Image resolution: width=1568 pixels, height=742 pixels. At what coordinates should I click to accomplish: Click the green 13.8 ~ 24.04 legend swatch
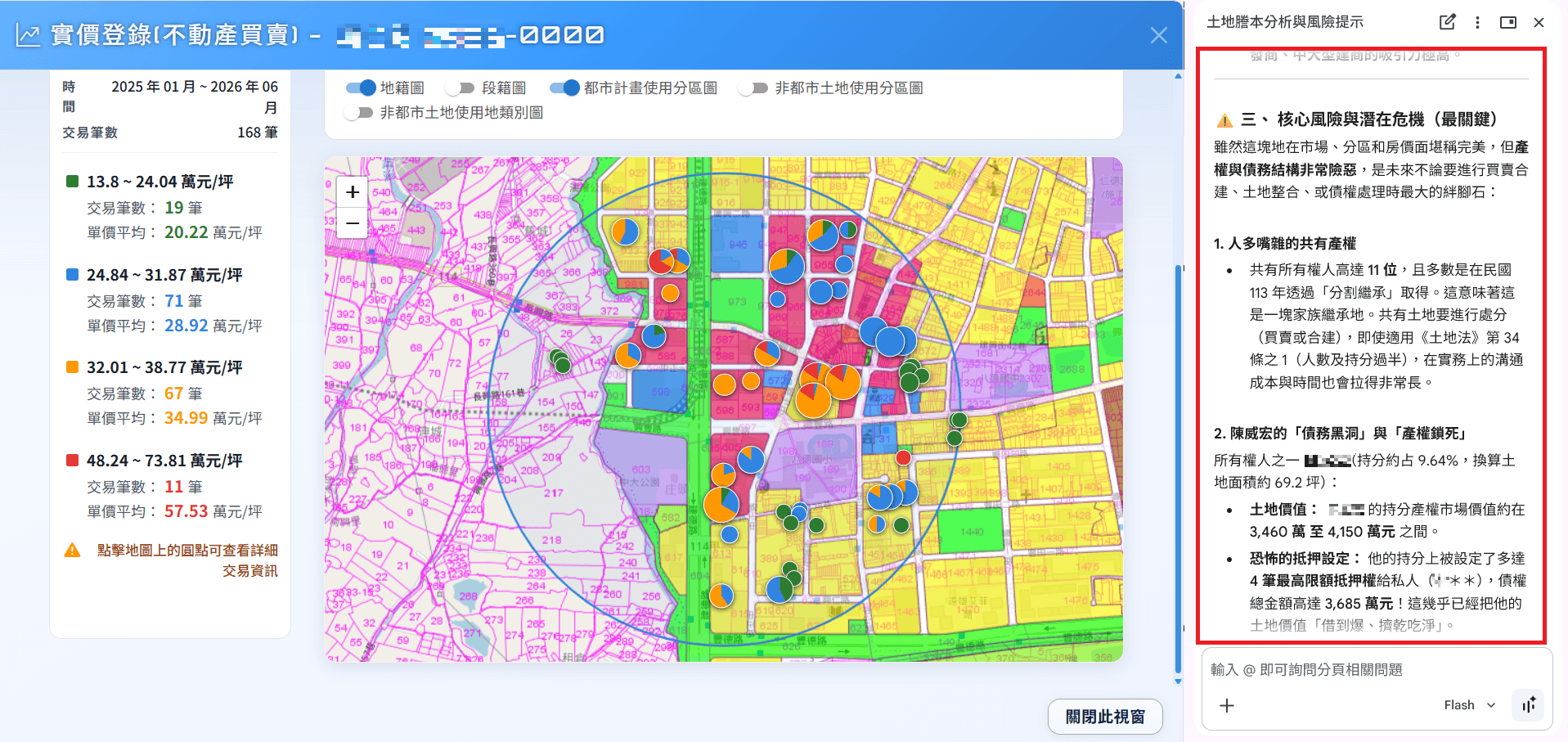point(72,182)
